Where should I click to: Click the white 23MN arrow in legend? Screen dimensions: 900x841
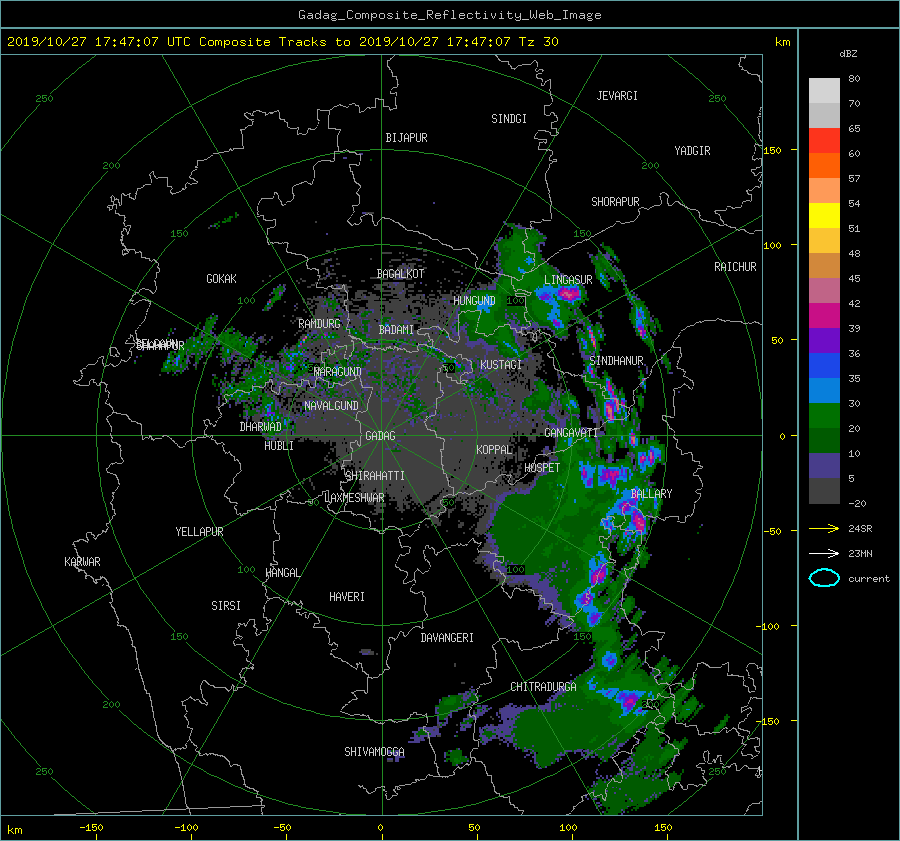tap(824, 553)
